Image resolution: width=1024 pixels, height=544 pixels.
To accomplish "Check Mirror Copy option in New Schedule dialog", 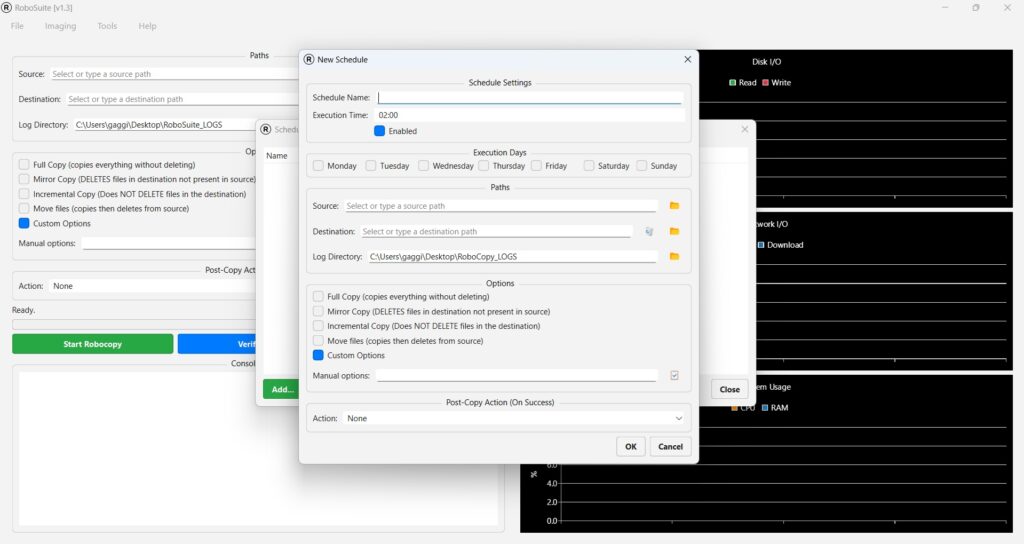I will coord(318,311).
